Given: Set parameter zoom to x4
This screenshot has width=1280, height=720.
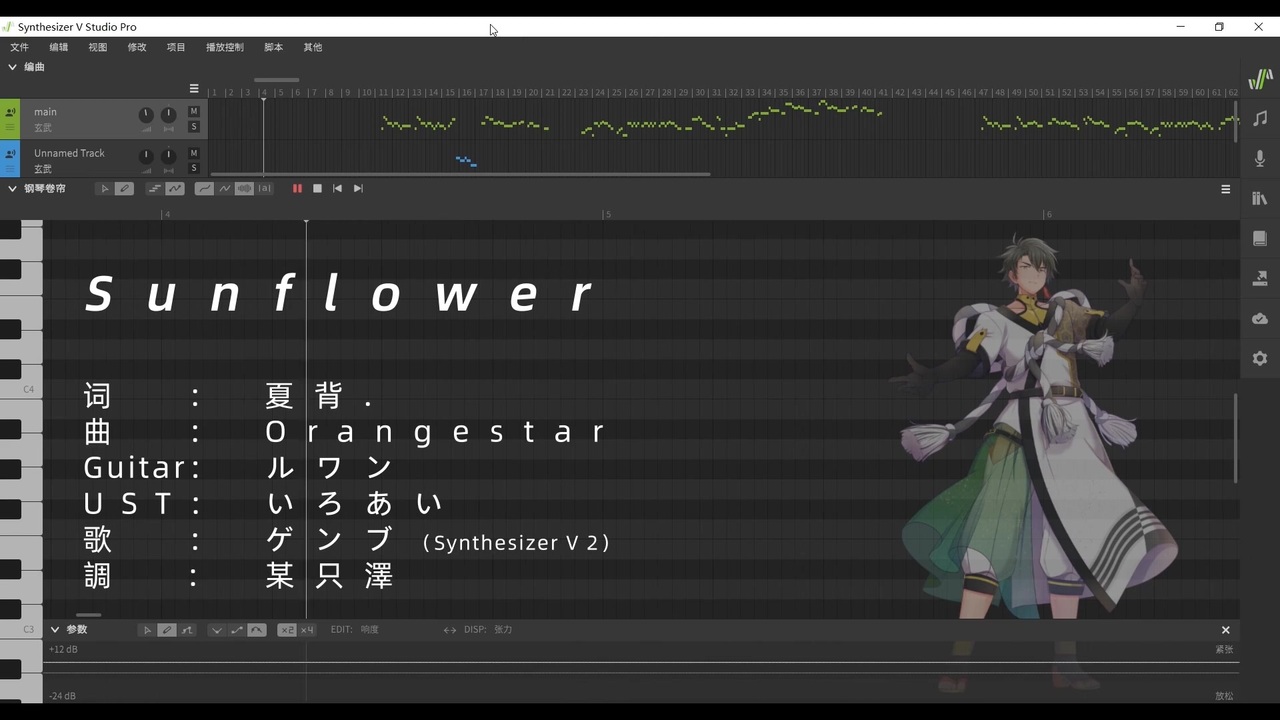Looking at the screenshot, I should pyautogui.click(x=307, y=630).
